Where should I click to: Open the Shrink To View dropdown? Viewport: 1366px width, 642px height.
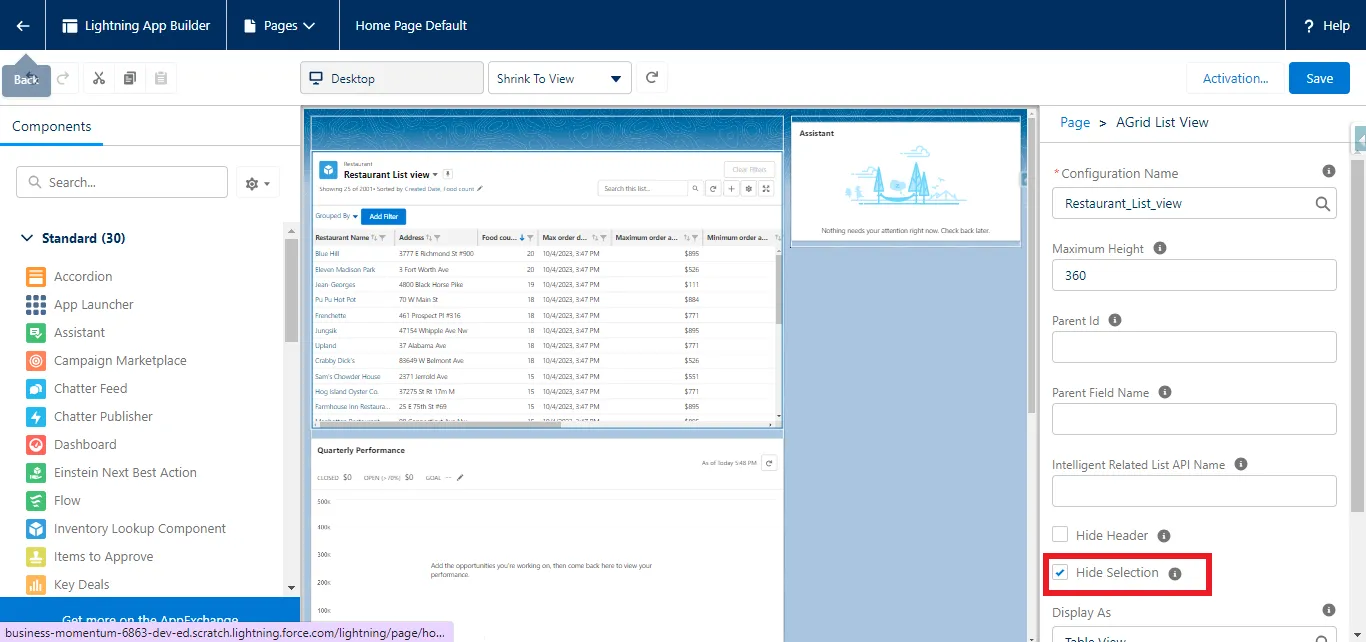(x=560, y=78)
